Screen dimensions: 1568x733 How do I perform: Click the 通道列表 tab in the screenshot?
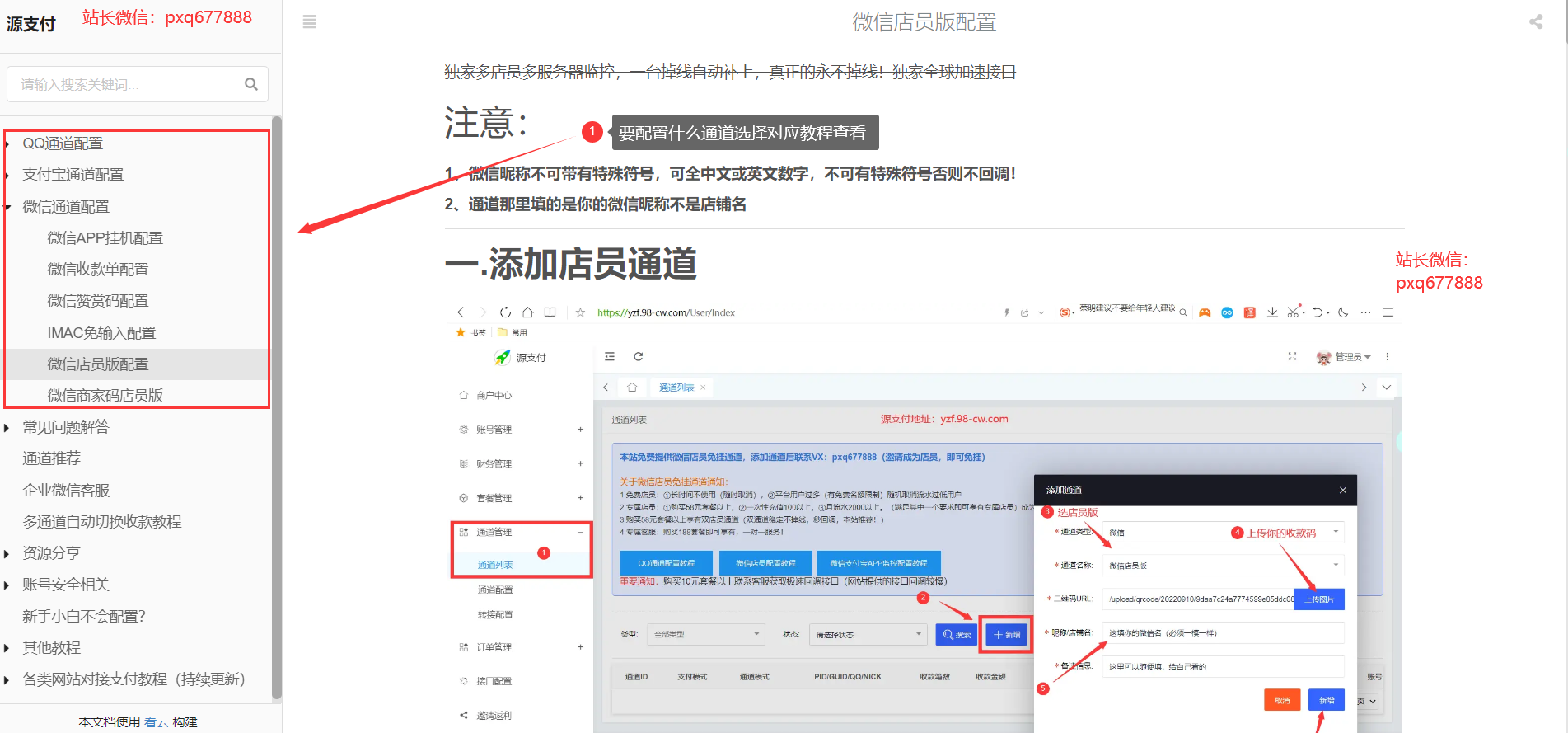(681, 388)
